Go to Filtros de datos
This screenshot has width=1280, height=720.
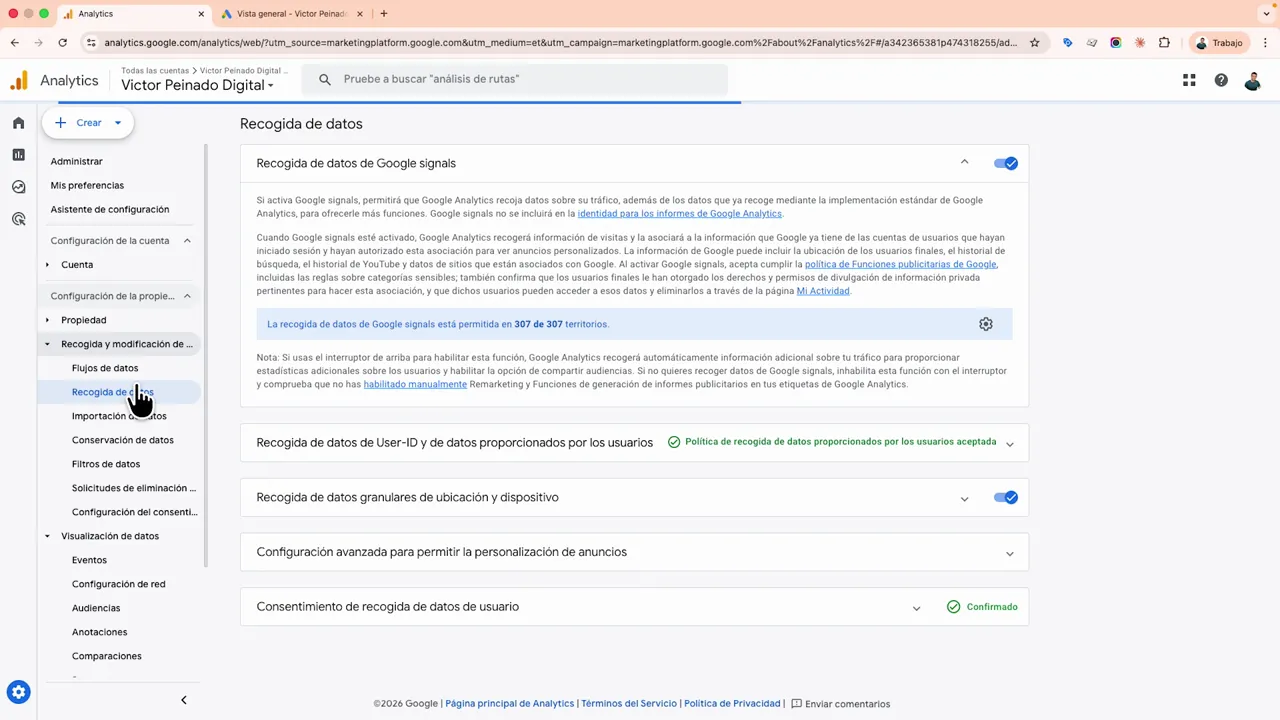[106, 464]
